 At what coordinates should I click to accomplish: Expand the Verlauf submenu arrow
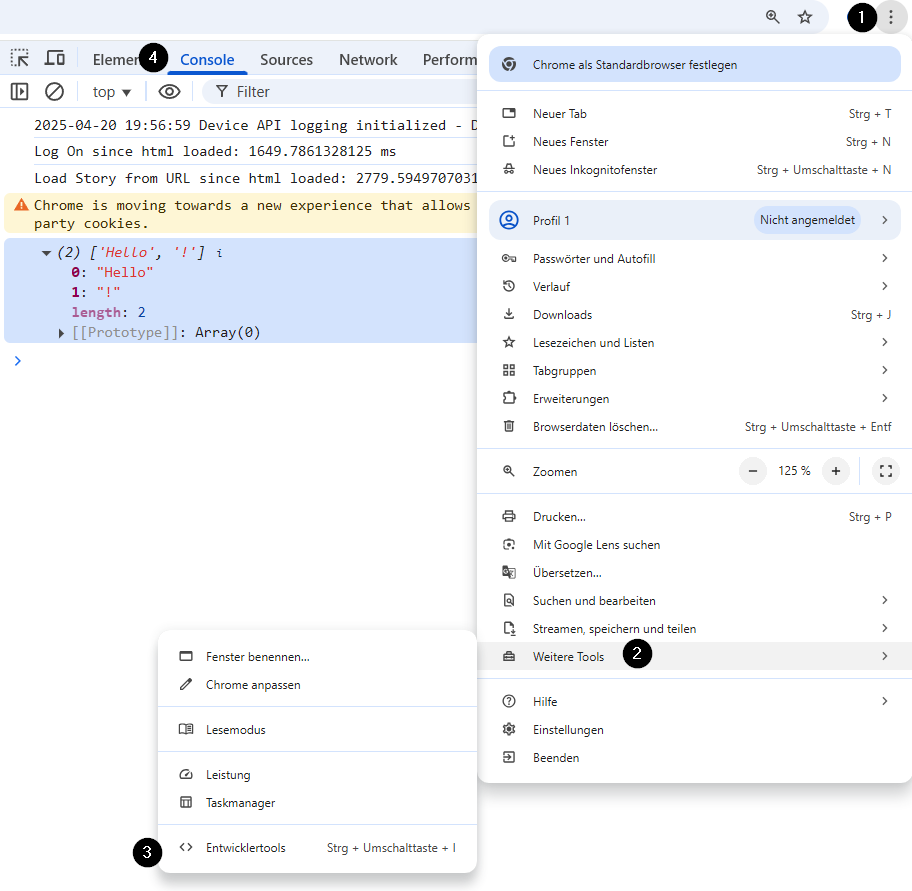tap(885, 286)
